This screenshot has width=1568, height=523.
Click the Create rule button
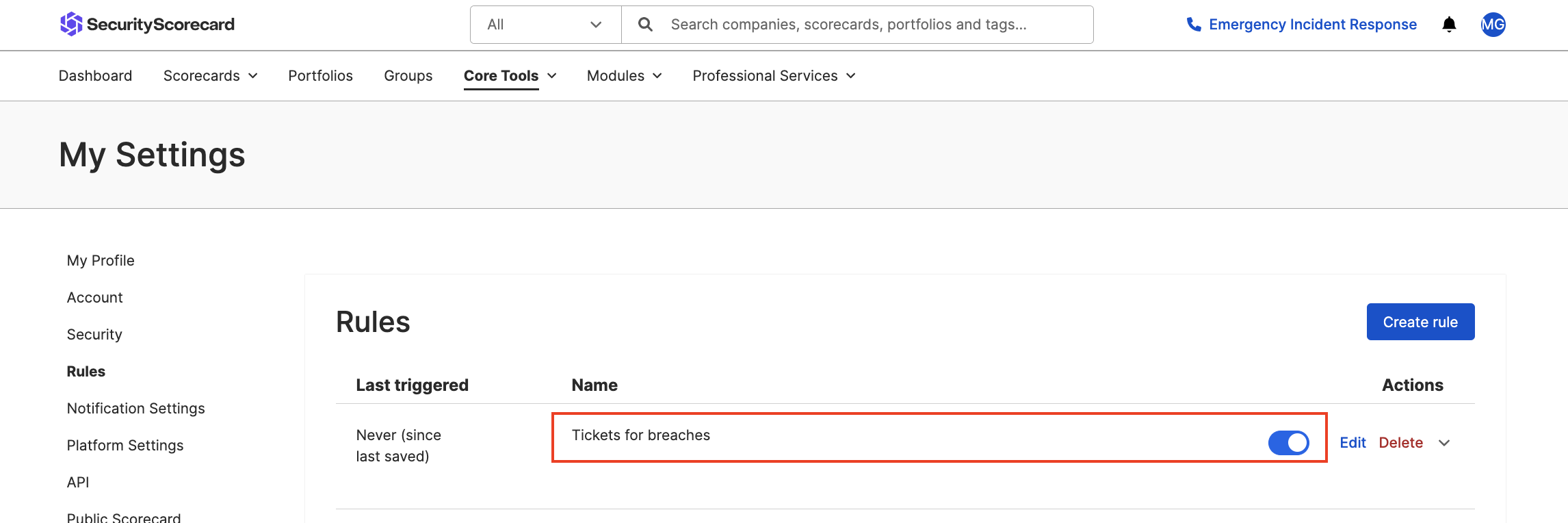pos(1420,322)
